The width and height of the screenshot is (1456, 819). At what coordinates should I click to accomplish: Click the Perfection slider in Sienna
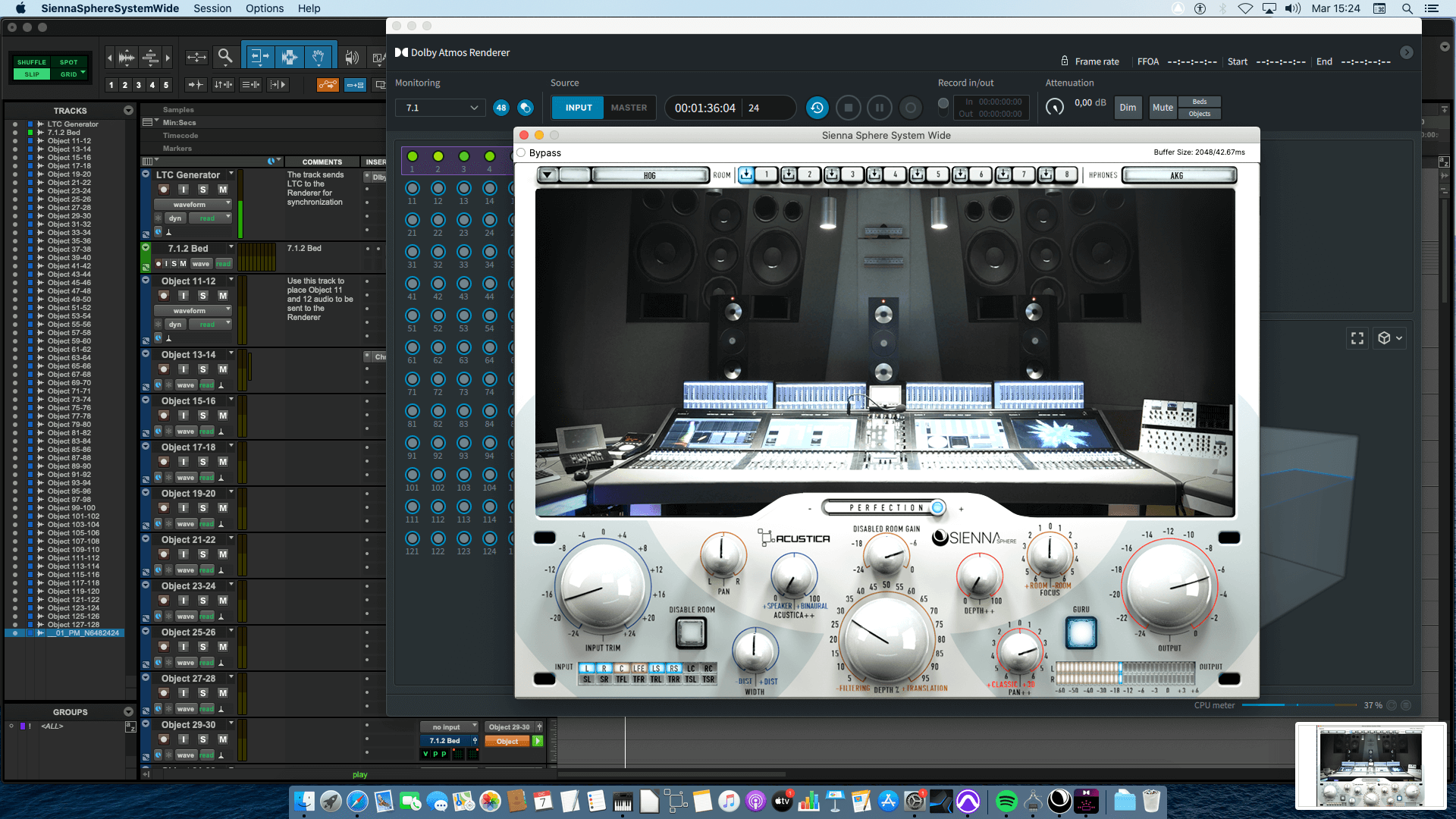tap(885, 508)
